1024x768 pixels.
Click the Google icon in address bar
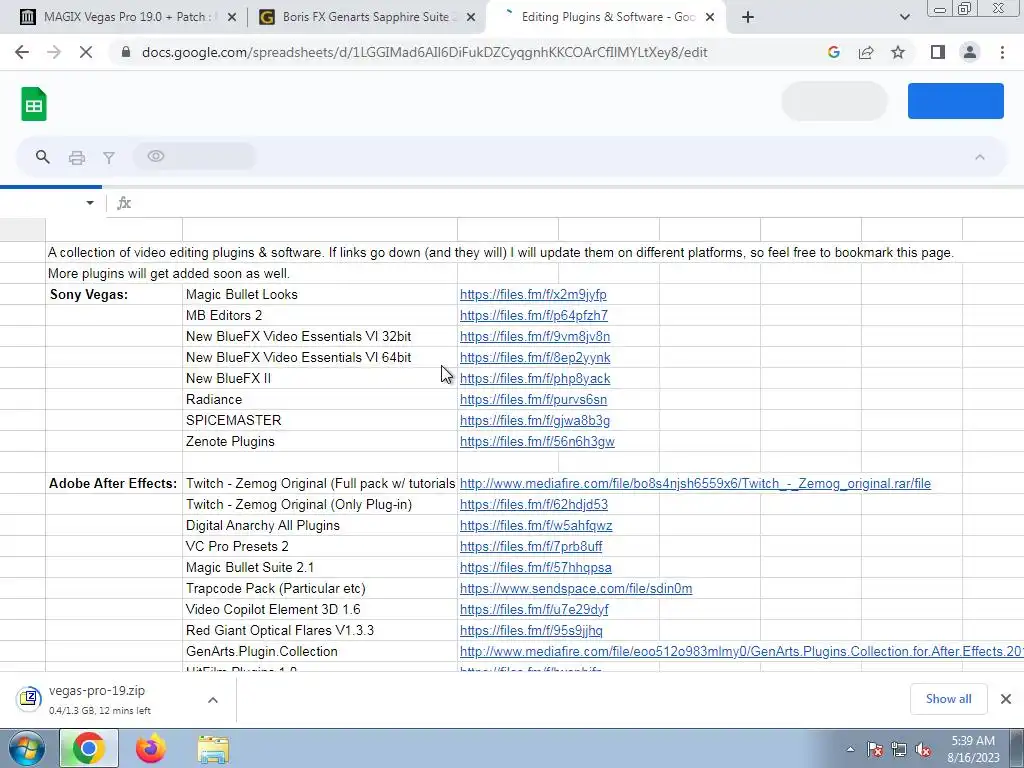[833, 52]
